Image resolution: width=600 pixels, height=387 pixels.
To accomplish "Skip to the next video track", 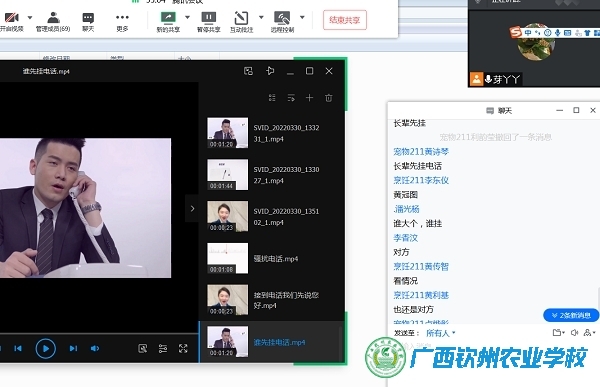I will click(73, 348).
